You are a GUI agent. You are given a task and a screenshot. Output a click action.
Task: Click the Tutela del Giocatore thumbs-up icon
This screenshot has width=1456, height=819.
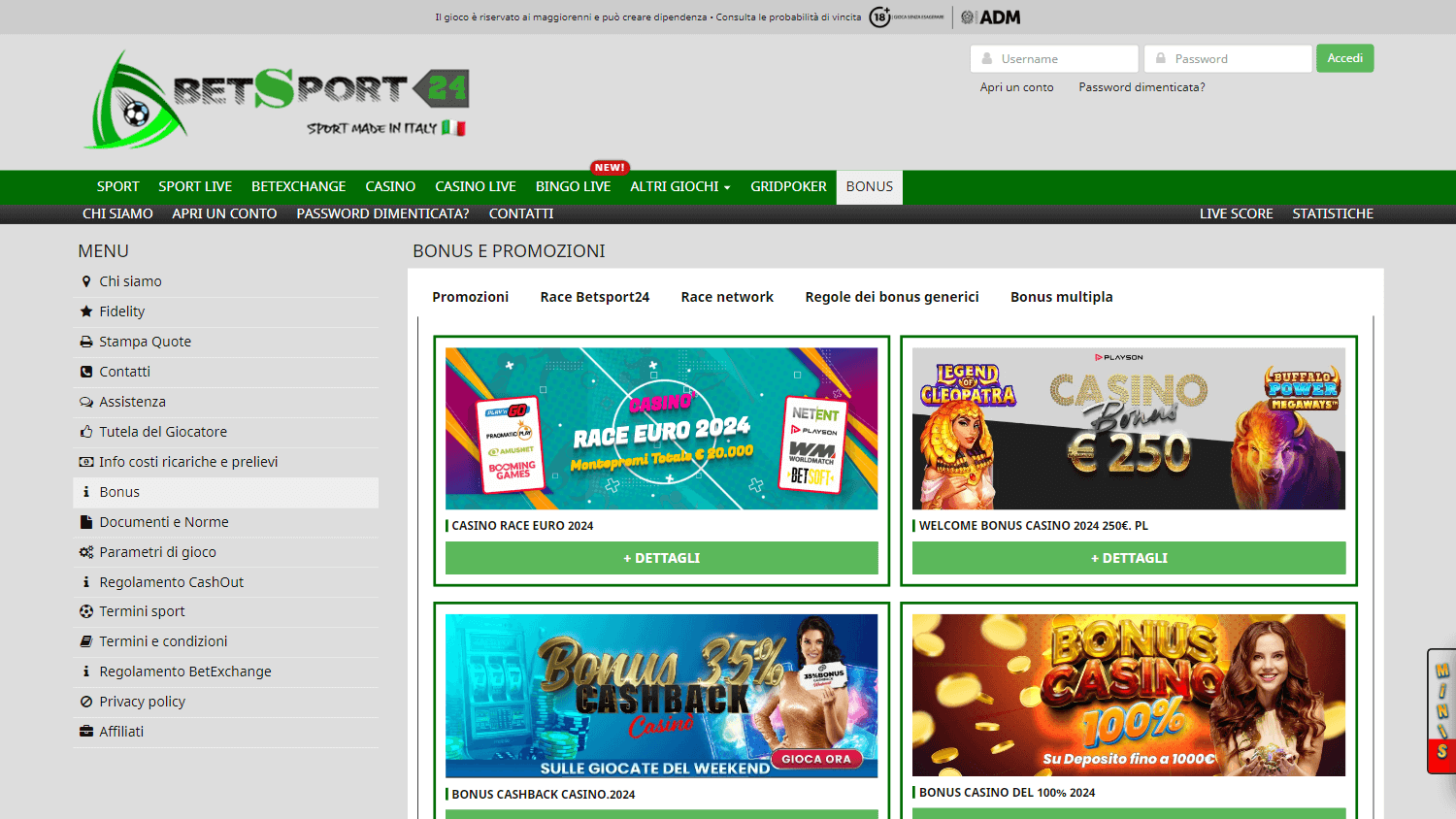click(x=86, y=432)
